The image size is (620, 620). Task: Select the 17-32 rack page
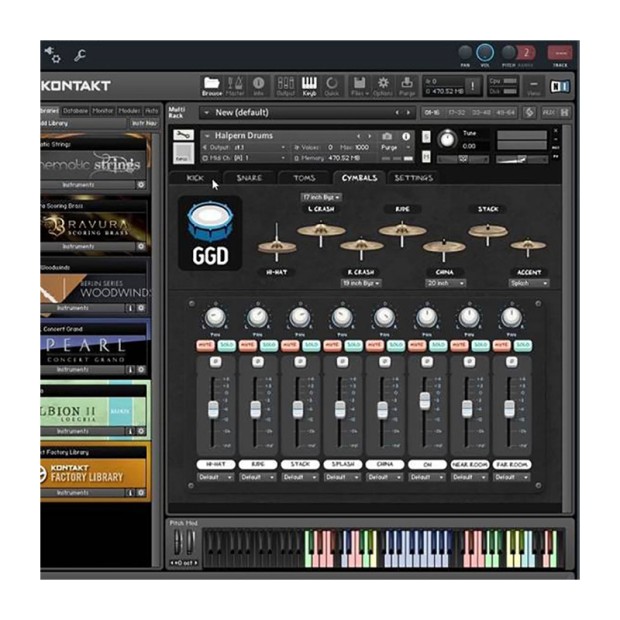[x=456, y=113]
